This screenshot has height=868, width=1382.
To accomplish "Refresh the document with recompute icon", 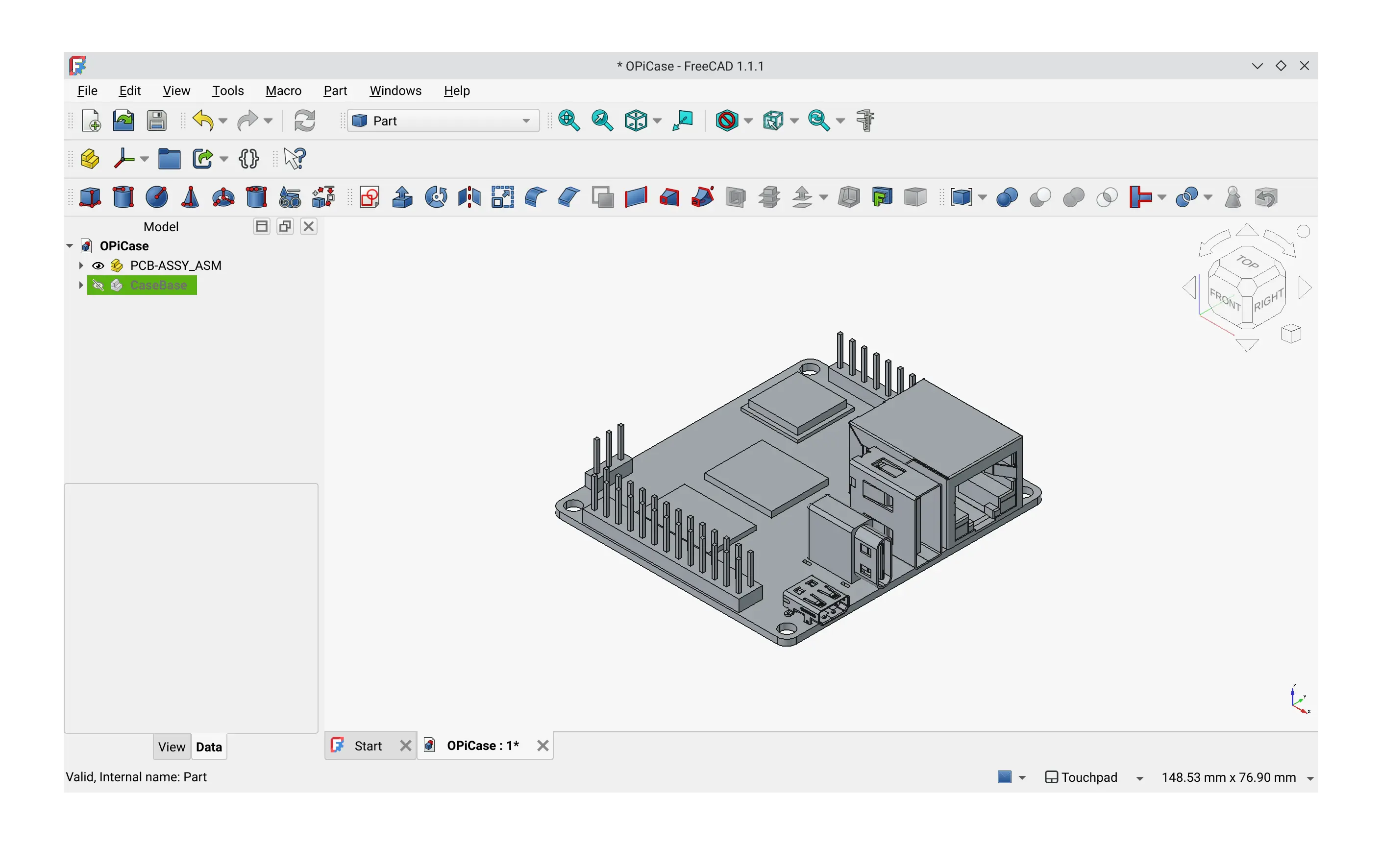I will [x=304, y=121].
